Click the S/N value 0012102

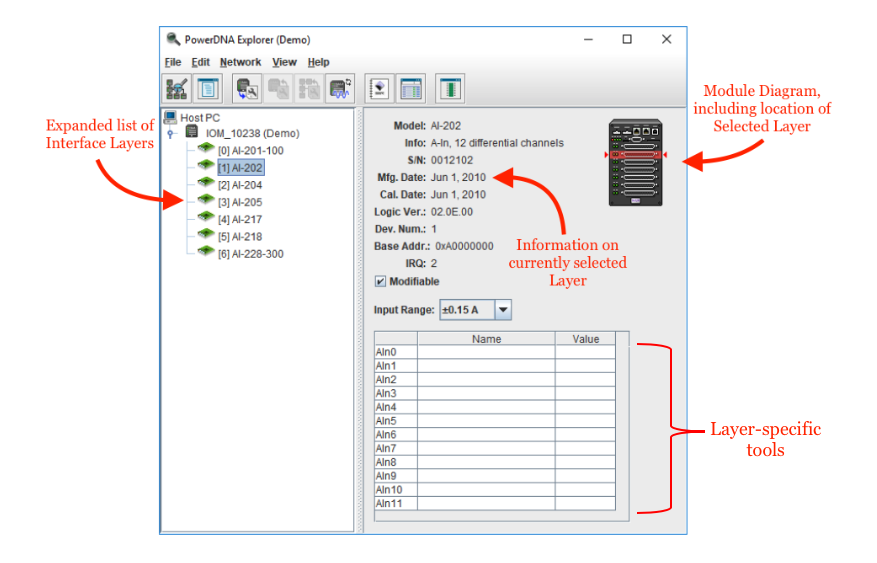tap(452, 160)
